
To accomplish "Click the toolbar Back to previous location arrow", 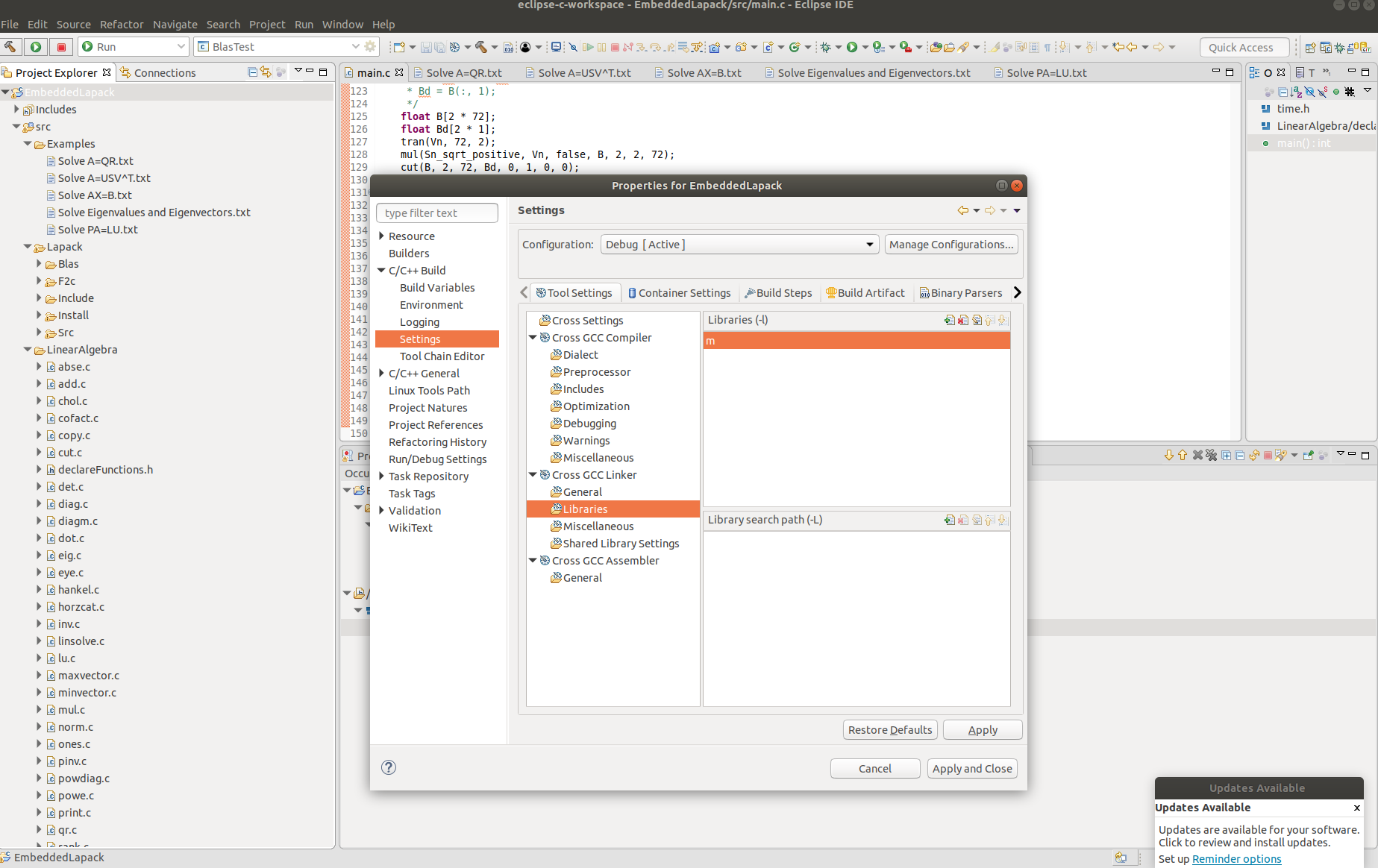I will pyautogui.click(x=1132, y=47).
